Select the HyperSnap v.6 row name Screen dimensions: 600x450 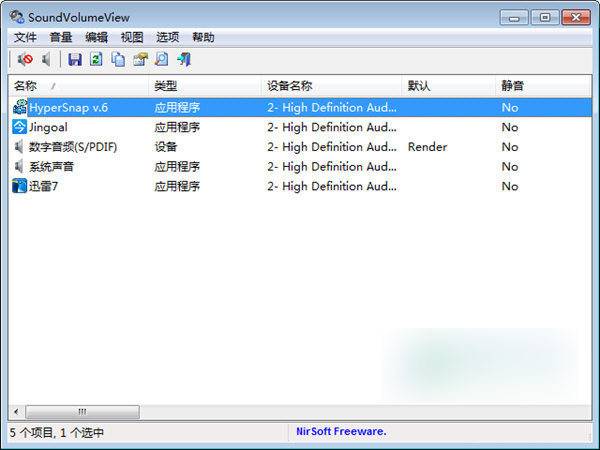[x=68, y=108]
